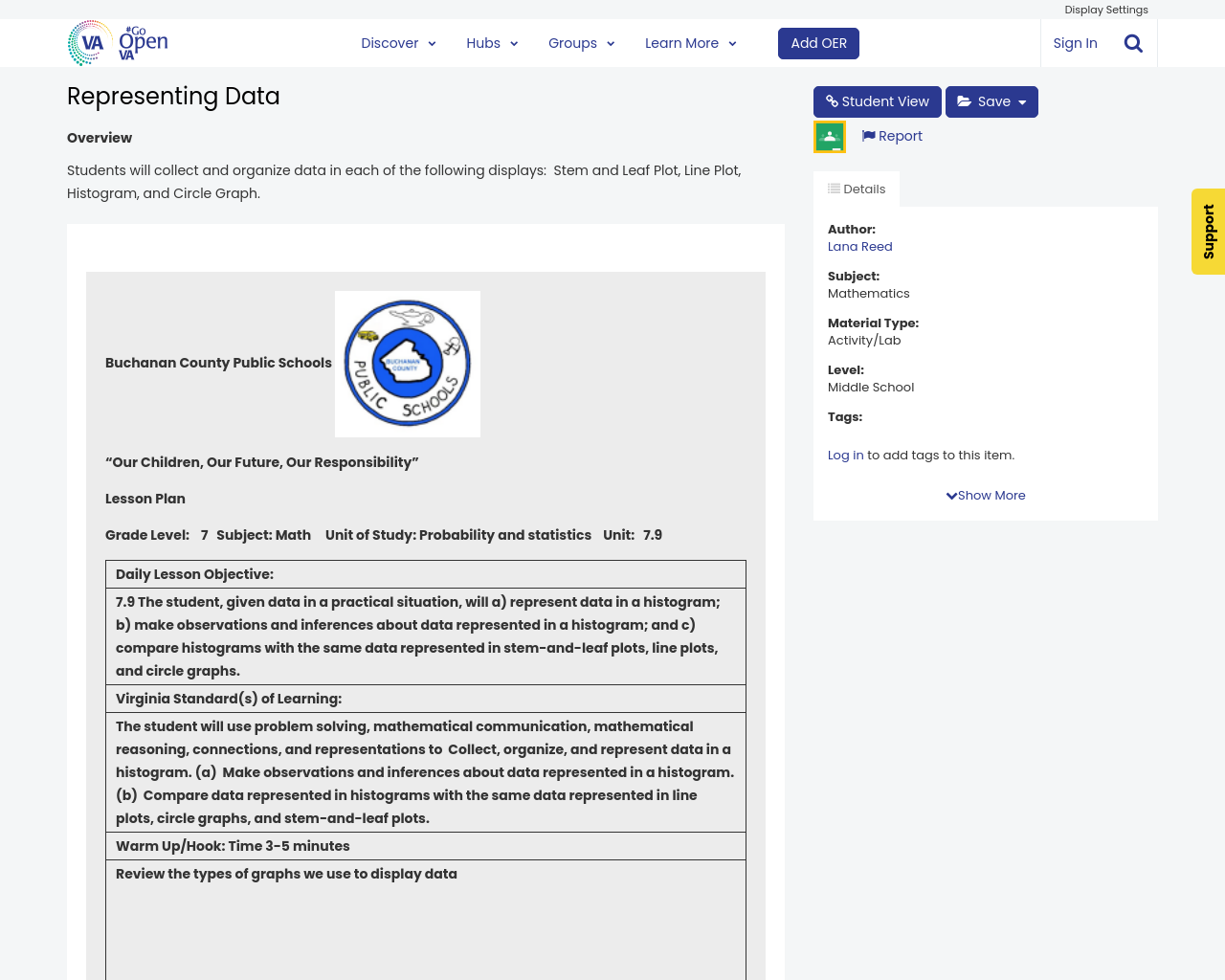Open the yellow Support side tab

pyautogui.click(x=1208, y=232)
